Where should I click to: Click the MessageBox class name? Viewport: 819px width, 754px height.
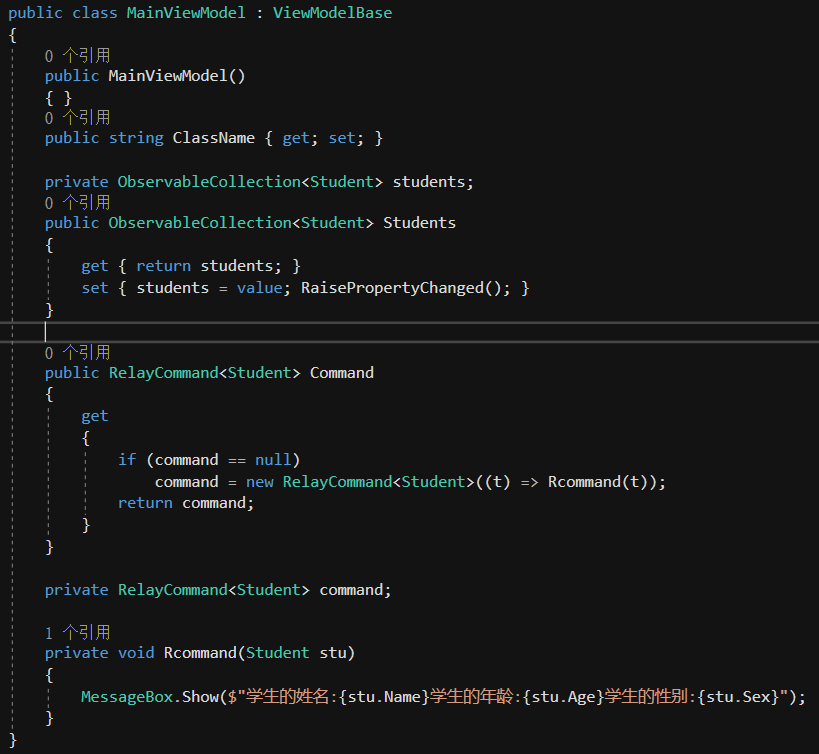(x=127, y=697)
